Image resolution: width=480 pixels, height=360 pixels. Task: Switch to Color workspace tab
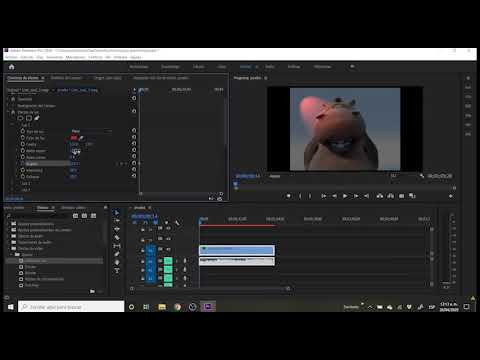pyautogui.click(x=222, y=67)
